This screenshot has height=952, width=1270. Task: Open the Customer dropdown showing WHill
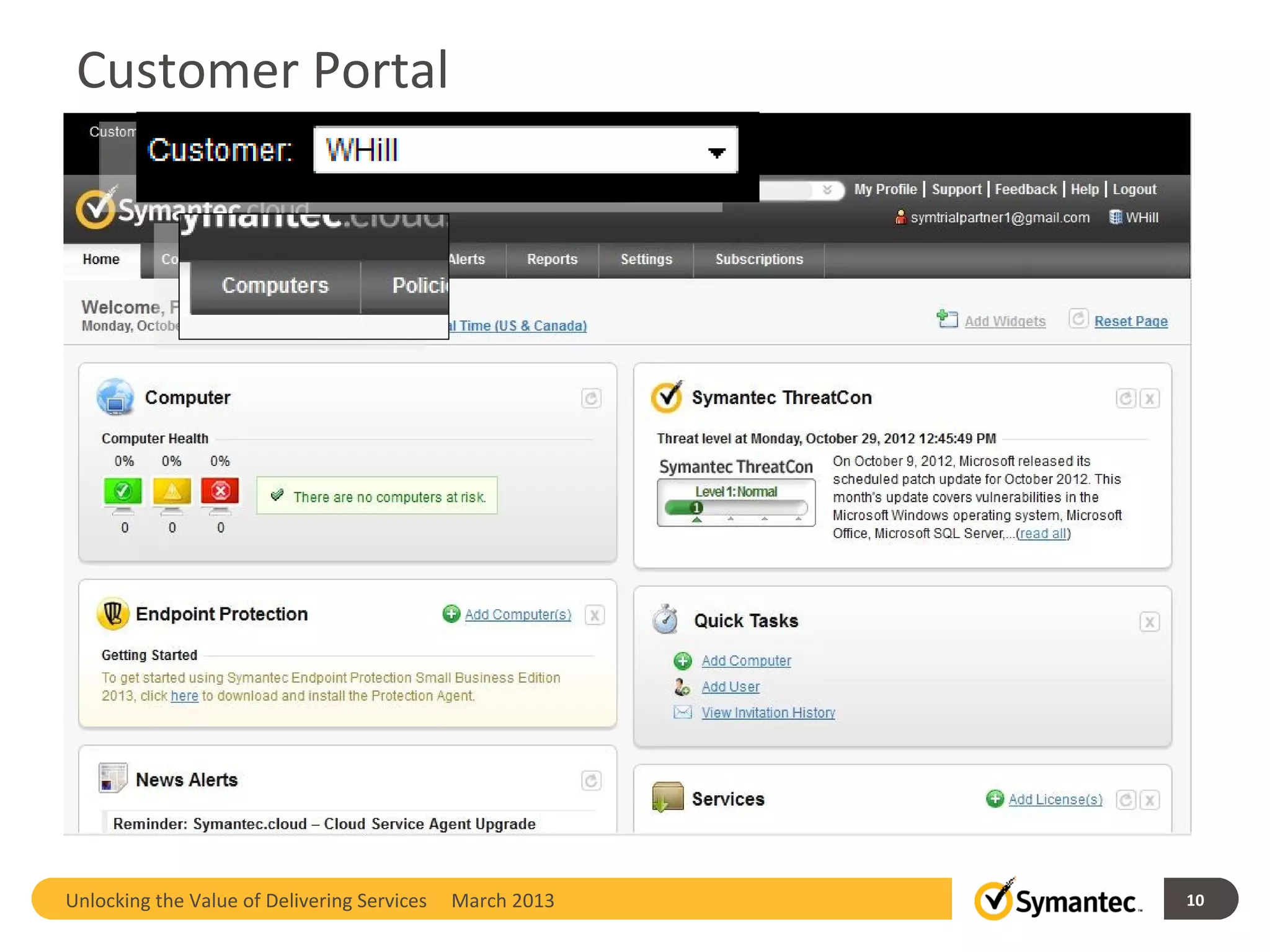click(x=525, y=150)
